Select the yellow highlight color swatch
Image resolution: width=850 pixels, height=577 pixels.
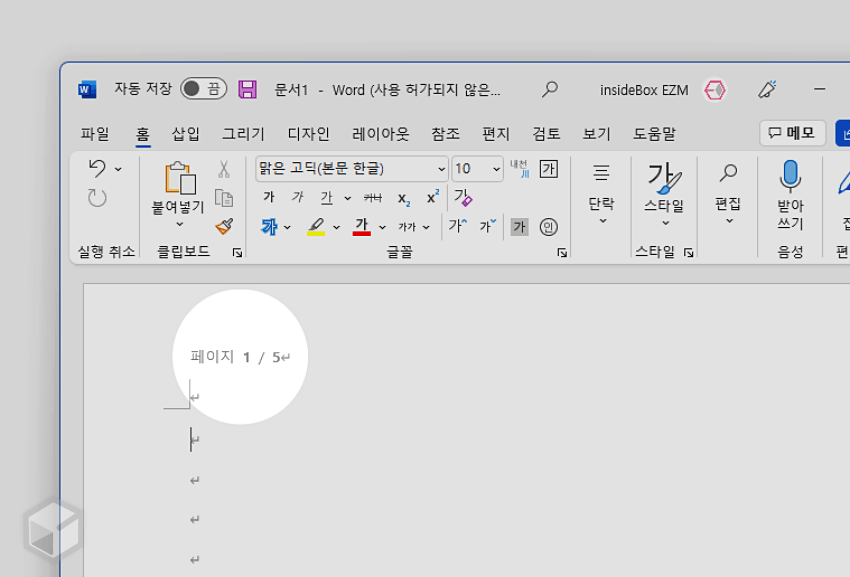(316, 231)
